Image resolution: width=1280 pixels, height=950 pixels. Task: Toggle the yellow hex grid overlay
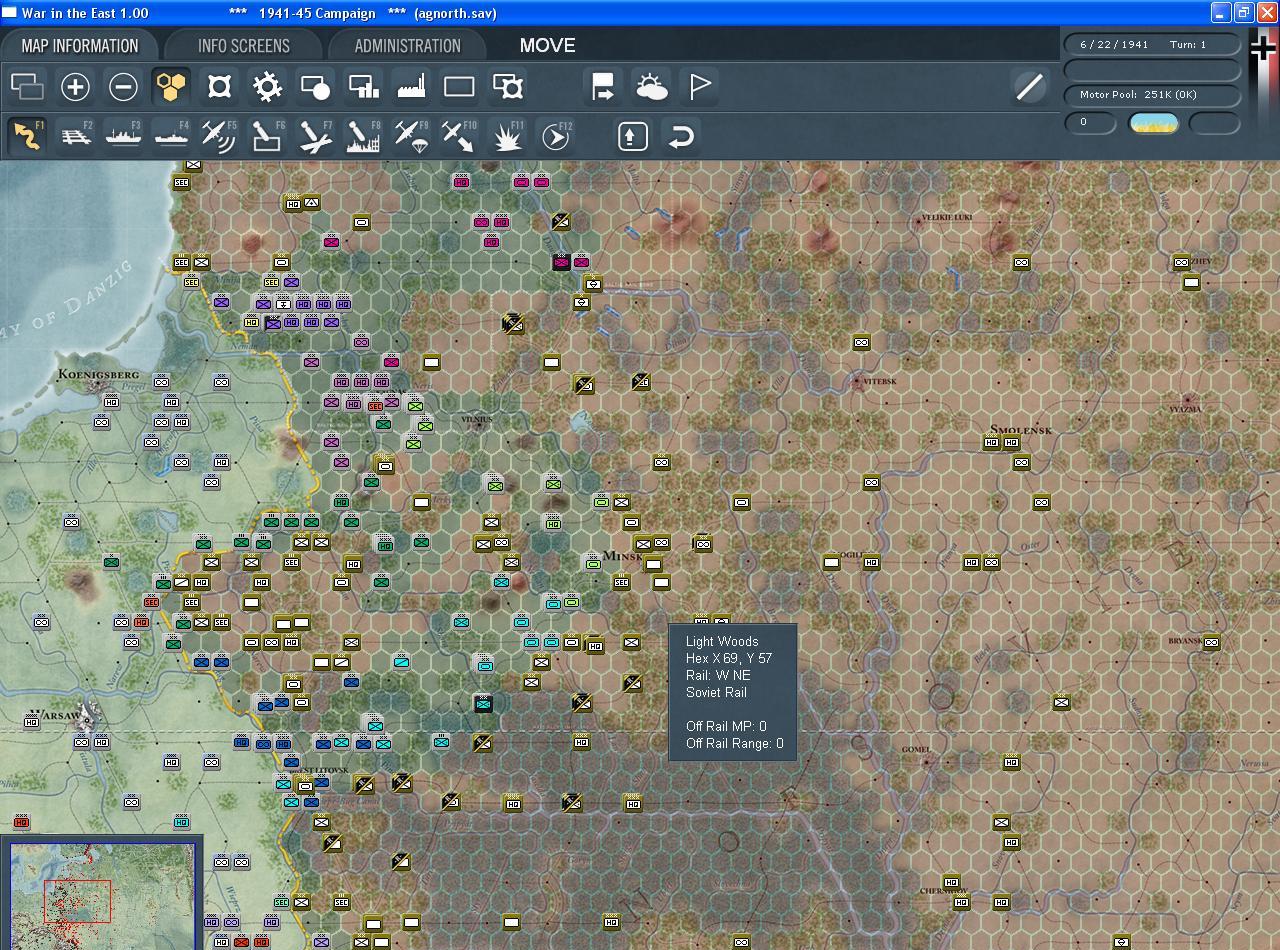coord(172,87)
